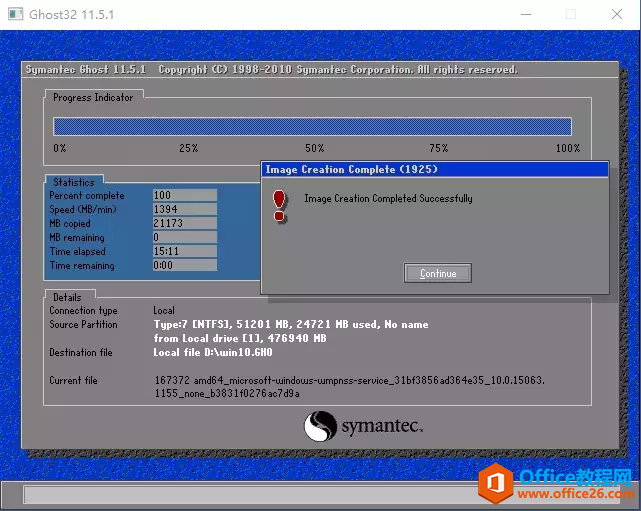Click the blue progress indicator bar

[312, 126]
